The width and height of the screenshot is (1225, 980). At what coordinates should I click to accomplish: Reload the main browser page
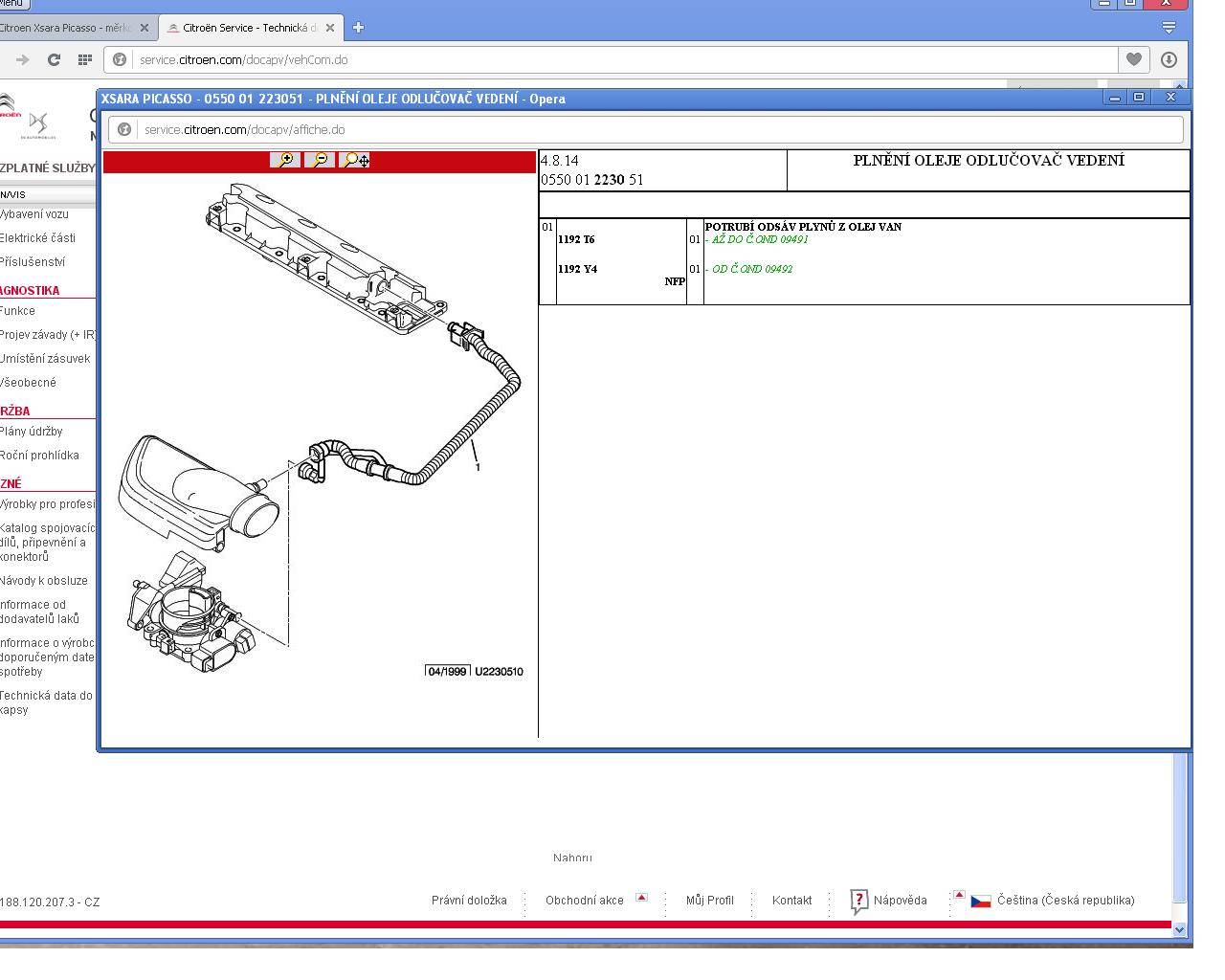point(54,59)
